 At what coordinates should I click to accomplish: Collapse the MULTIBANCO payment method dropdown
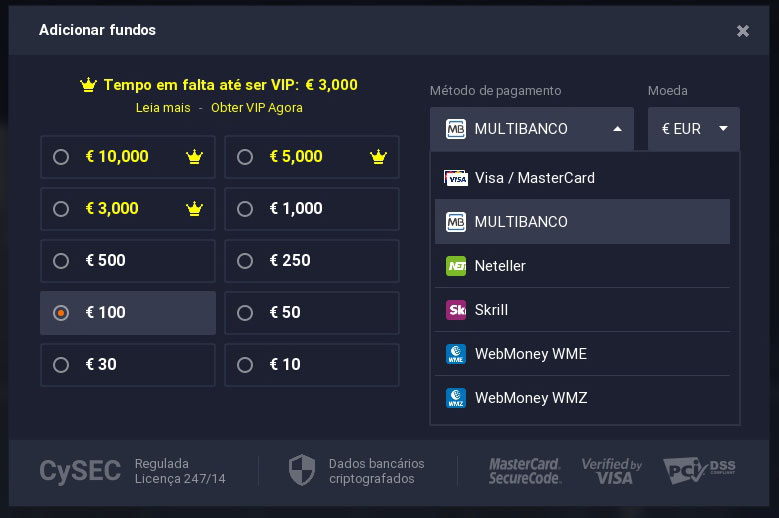pyautogui.click(x=532, y=129)
